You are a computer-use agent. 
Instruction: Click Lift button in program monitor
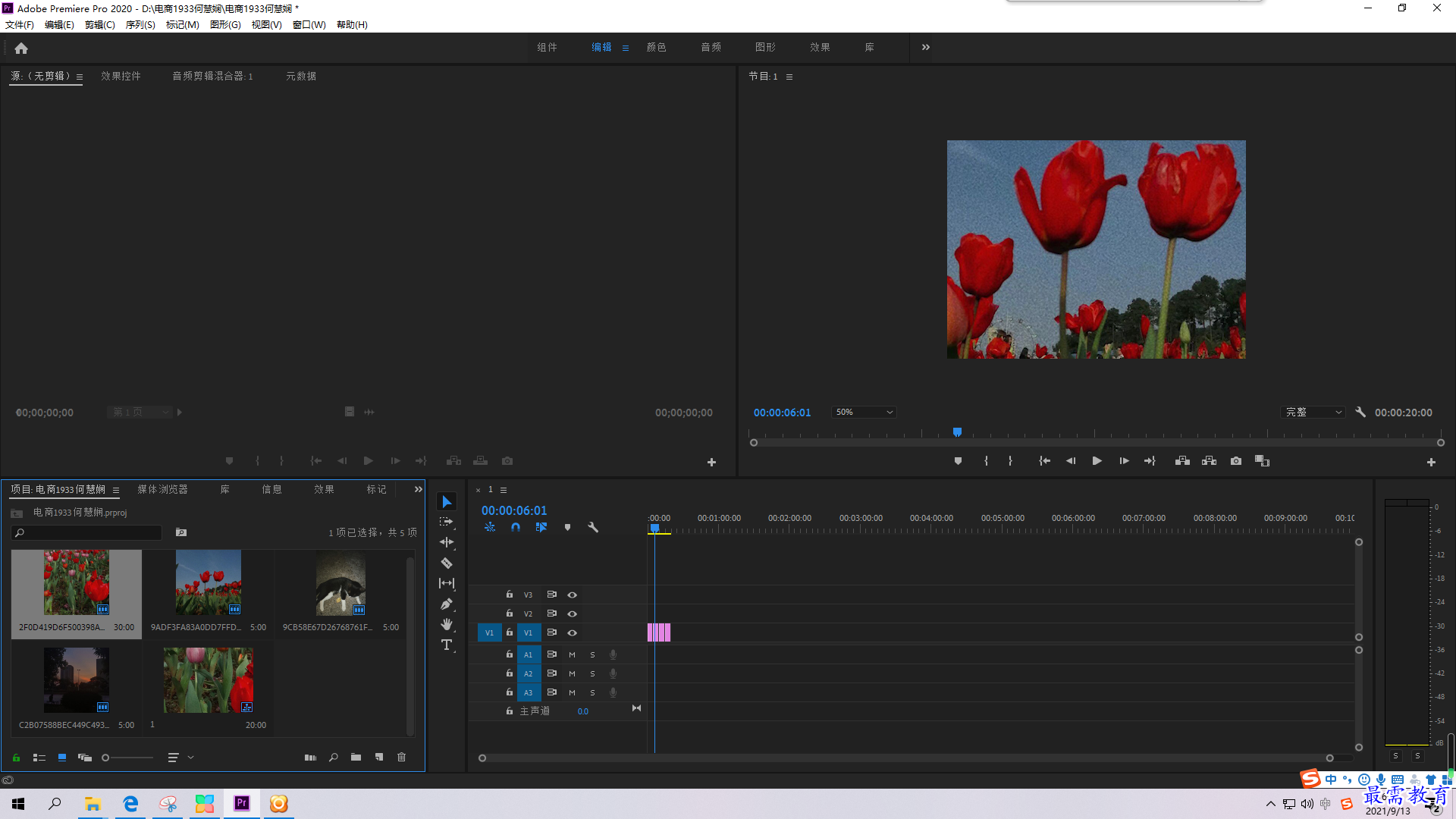[1182, 461]
